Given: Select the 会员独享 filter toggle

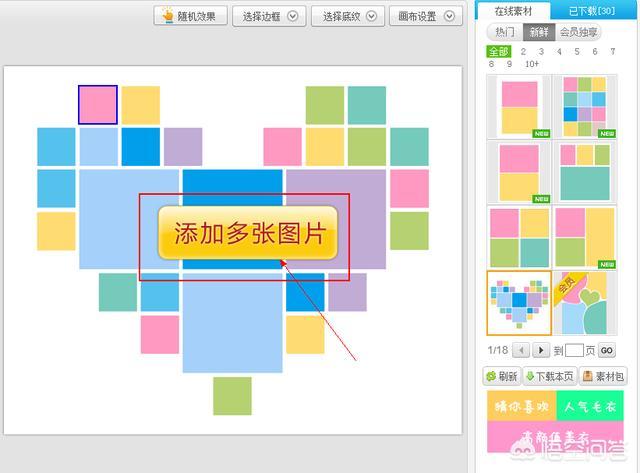Looking at the screenshot, I should point(581,32).
